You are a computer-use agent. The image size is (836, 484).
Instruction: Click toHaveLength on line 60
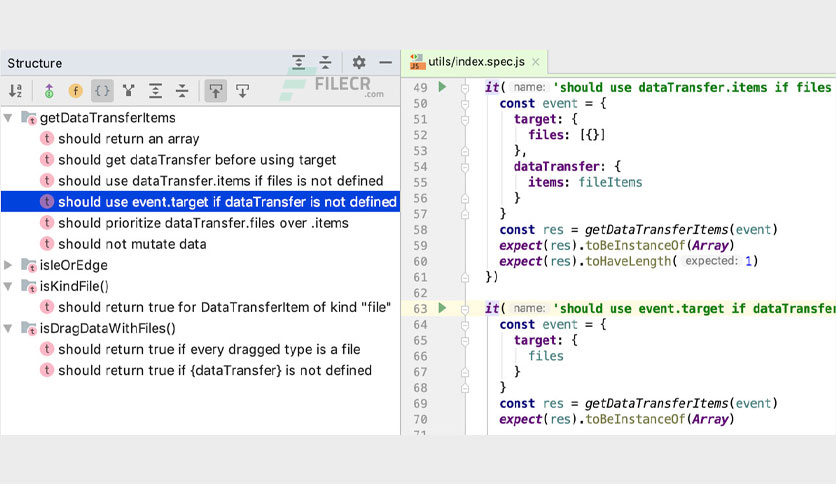[628, 261]
